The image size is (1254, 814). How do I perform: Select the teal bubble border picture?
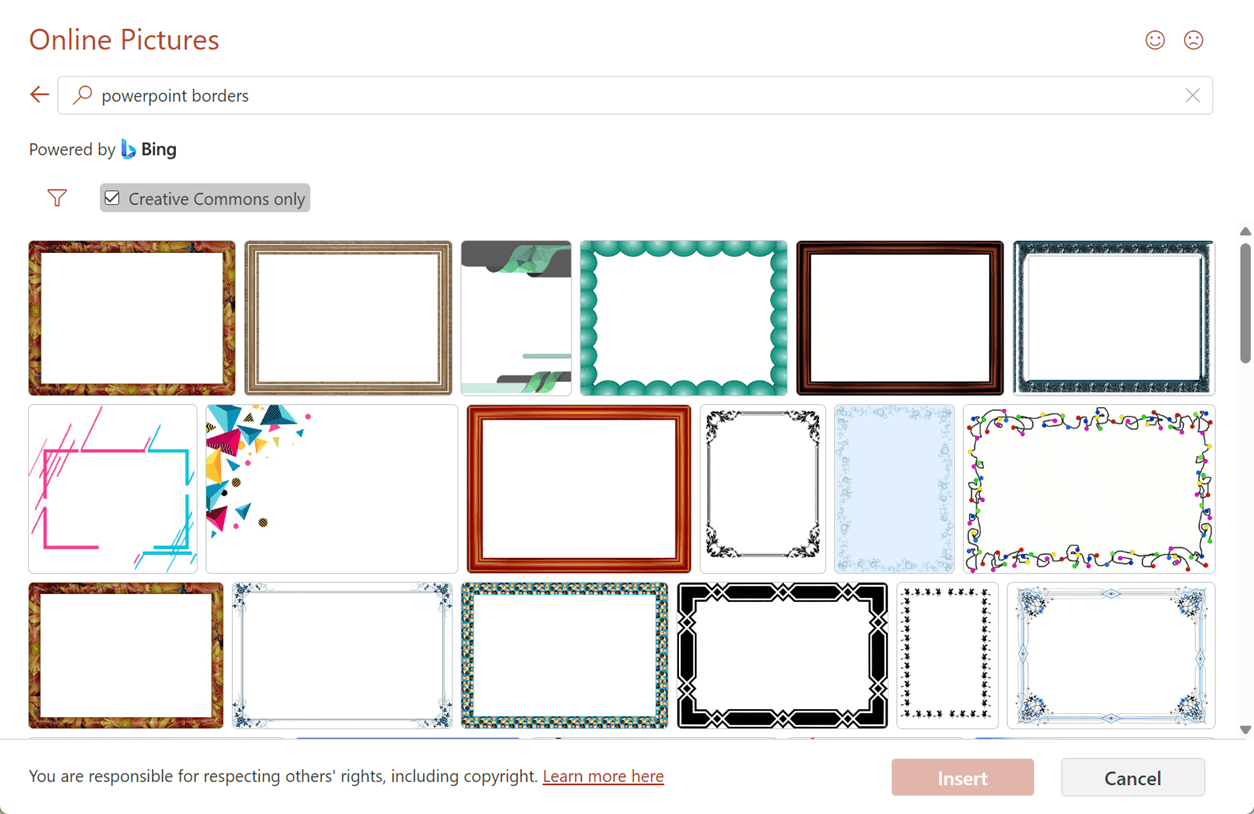[x=684, y=318]
